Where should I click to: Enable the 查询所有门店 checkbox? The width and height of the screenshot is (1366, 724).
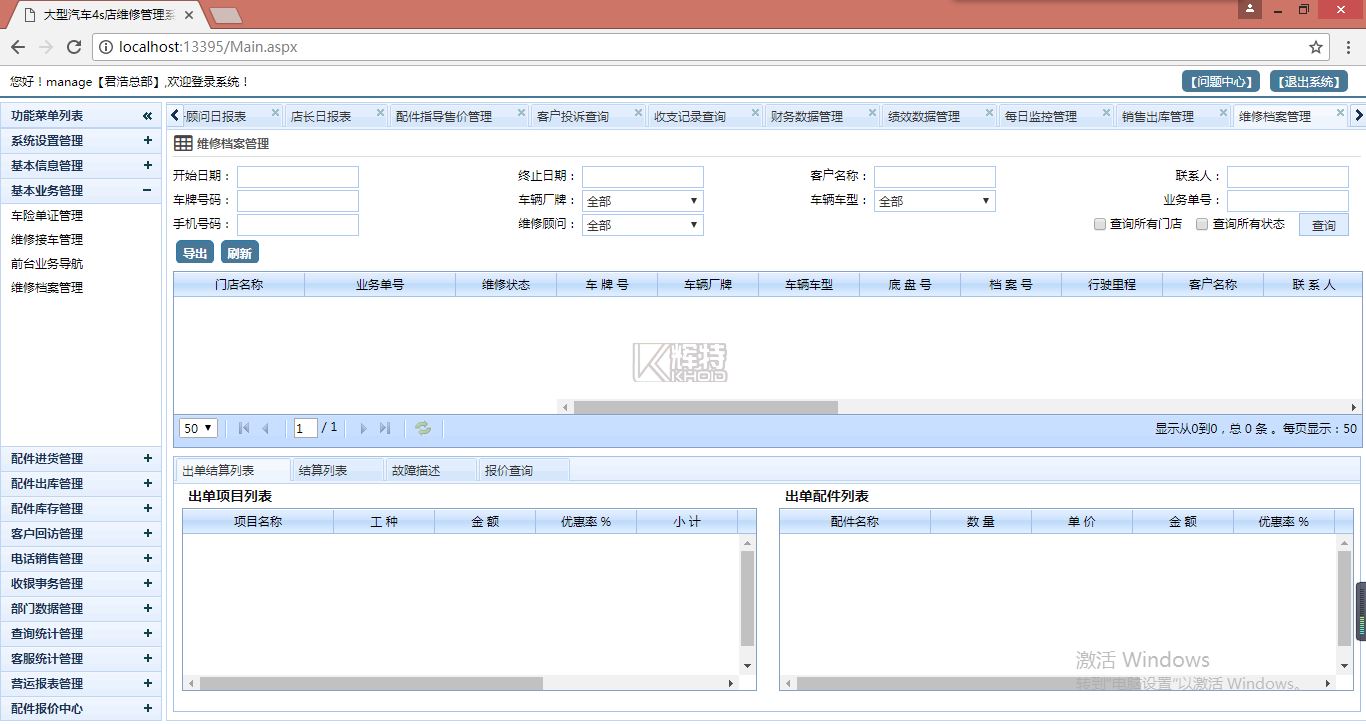tap(1100, 224)
